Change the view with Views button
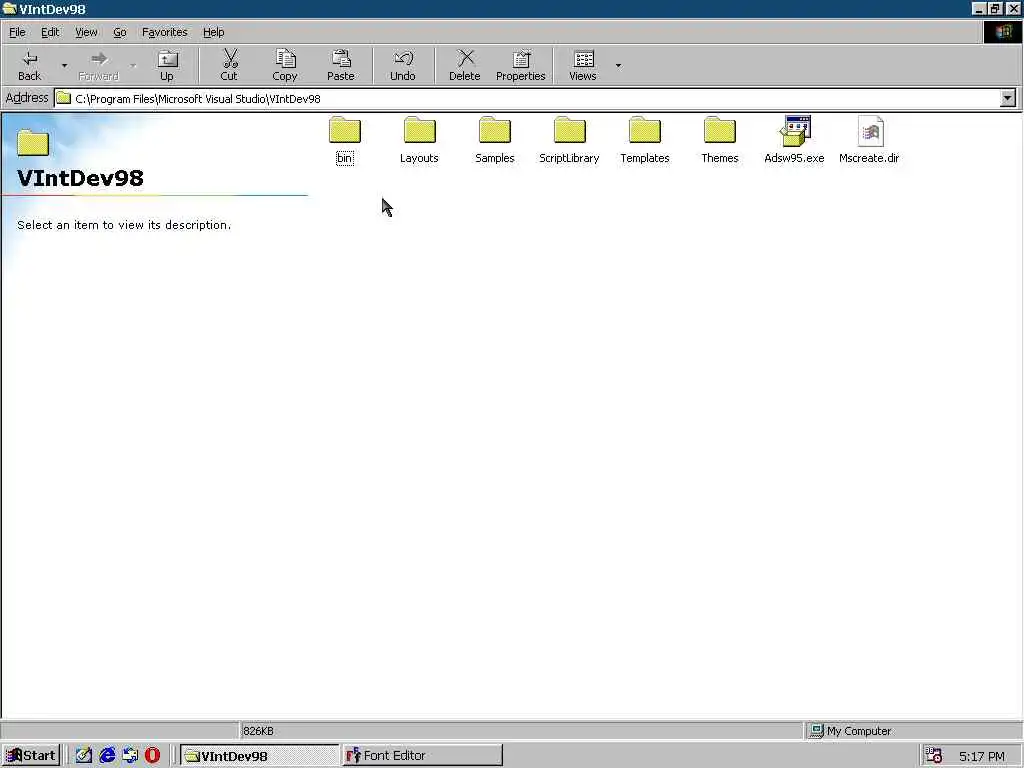Screen dimensions: 1024x768 (x=583, y=65)
